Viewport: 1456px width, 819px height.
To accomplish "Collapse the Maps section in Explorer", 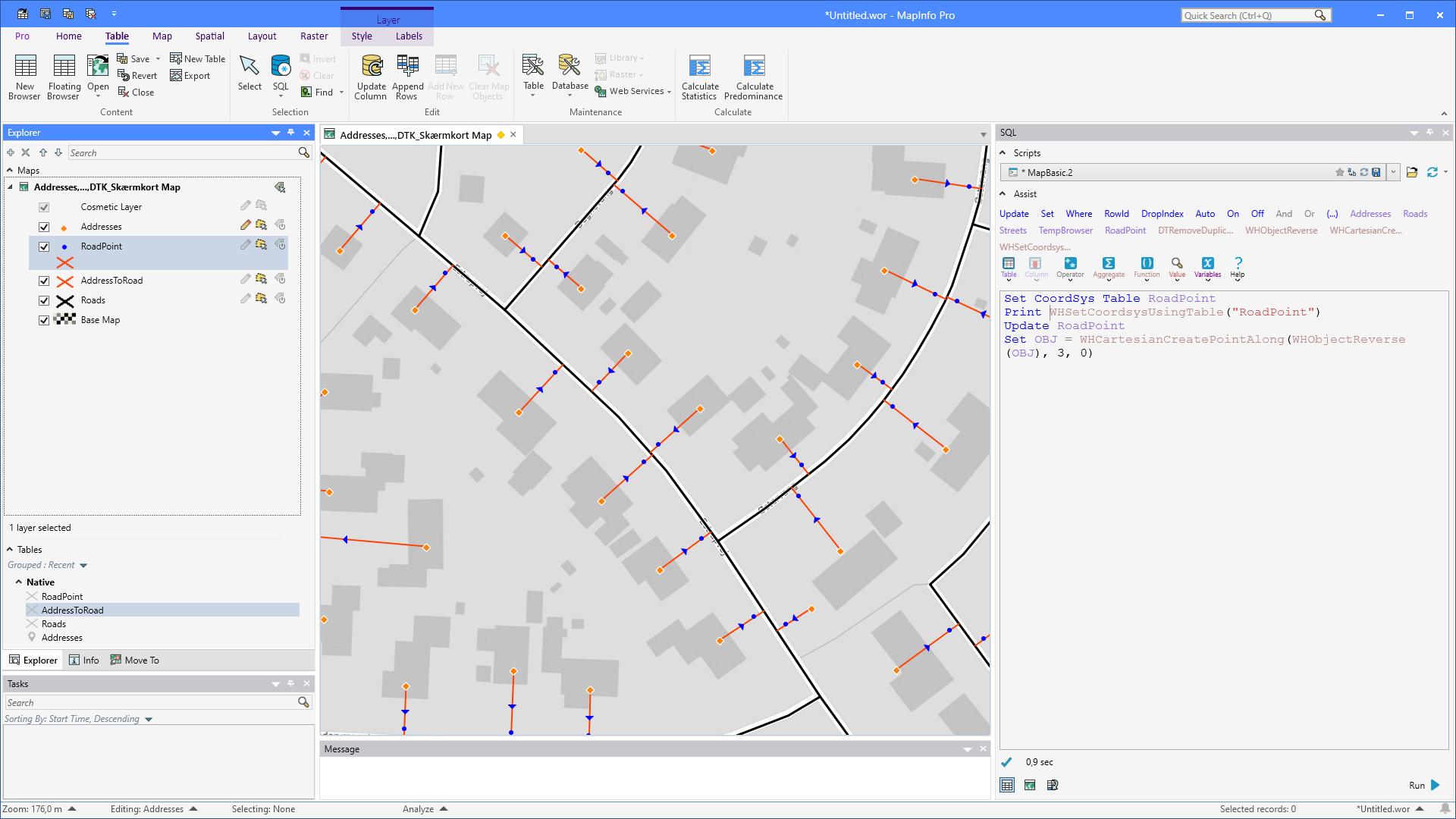I will click(x=10, y=171).
